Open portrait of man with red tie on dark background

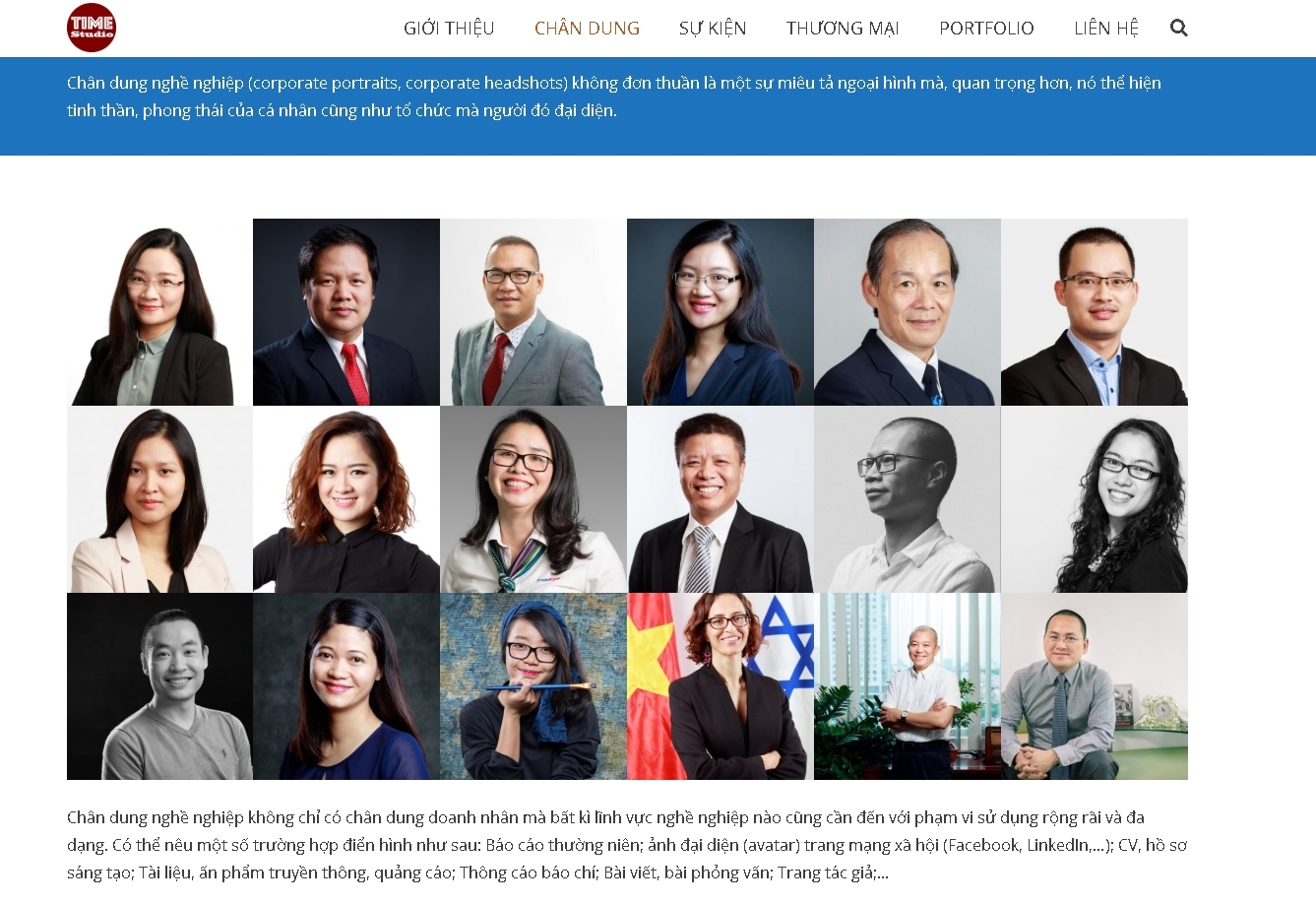click(x=346, y=312)
